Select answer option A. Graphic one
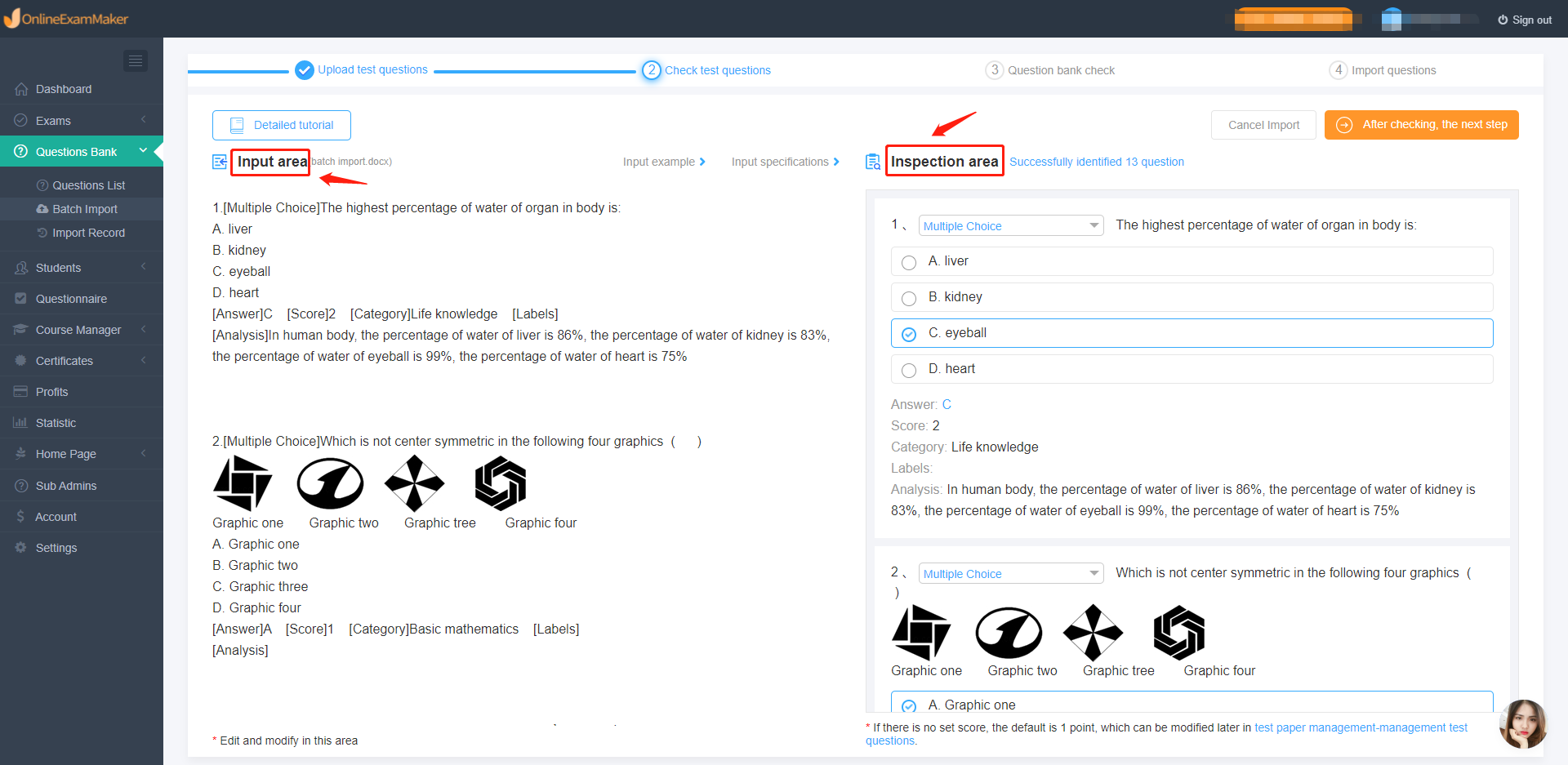The image size is (1568, 765). point(1192,704)
